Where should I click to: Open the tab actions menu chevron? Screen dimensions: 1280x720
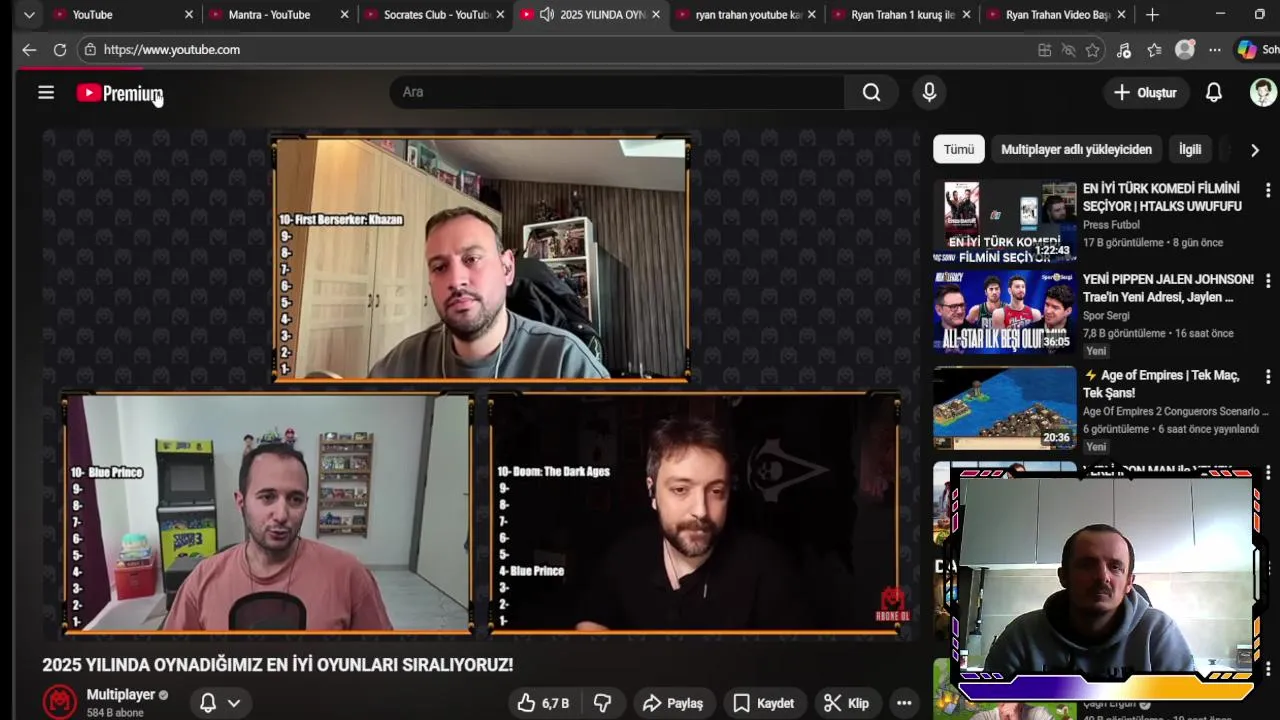coord(29,15)
